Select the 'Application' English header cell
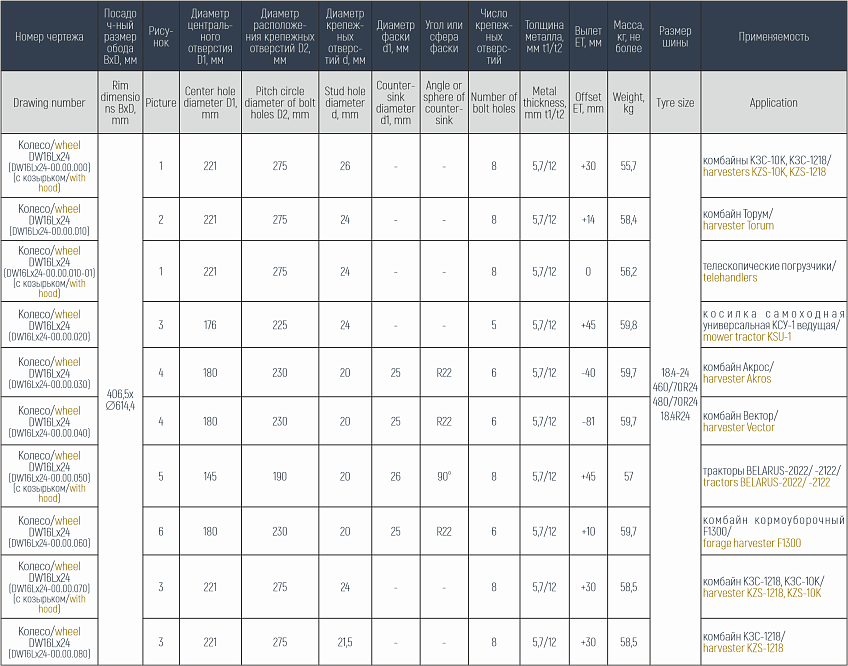Screen dimensions: 848x666 773,103
